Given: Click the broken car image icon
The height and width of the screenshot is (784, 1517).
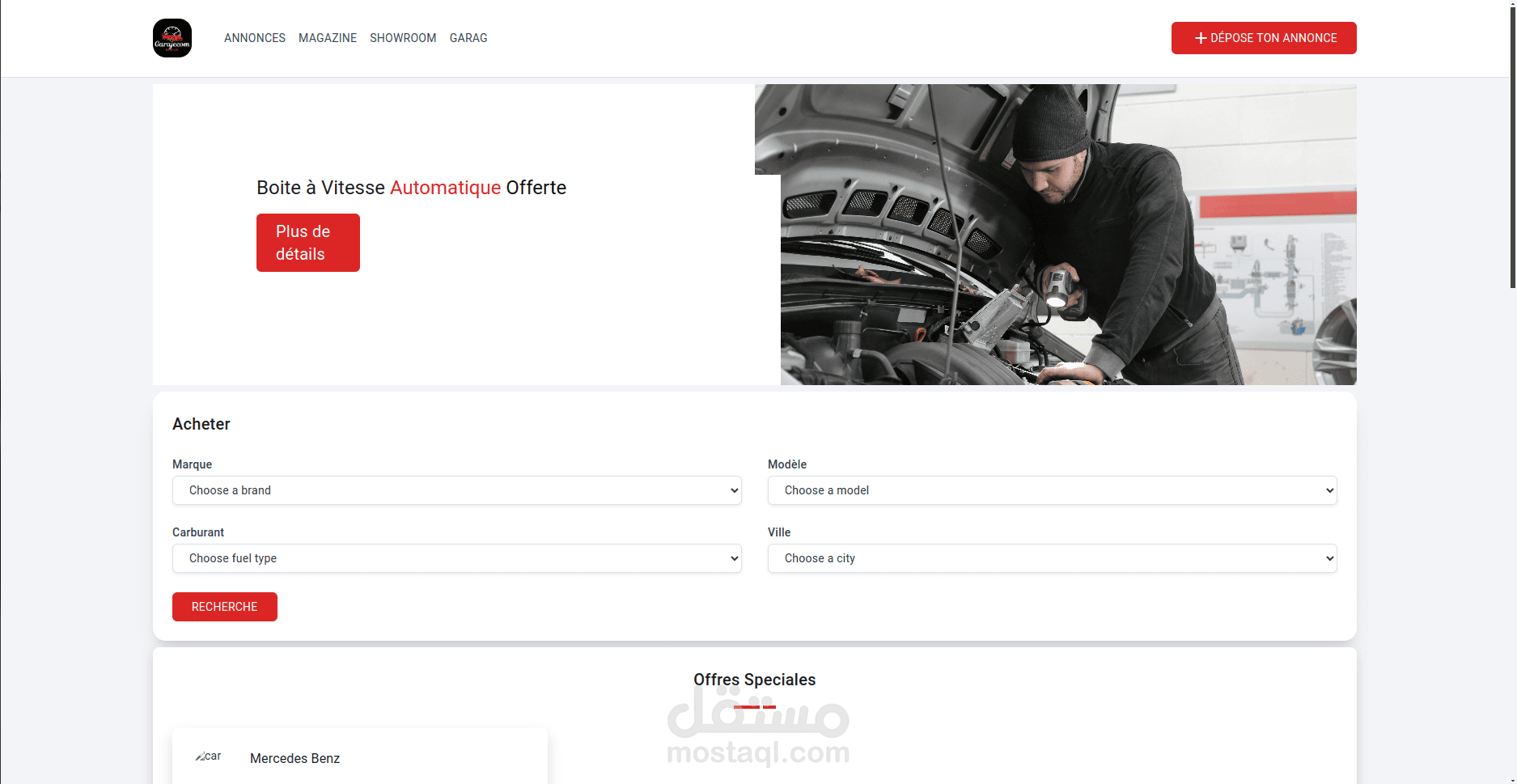Looking at the screenshot, I should coord(208,756).
